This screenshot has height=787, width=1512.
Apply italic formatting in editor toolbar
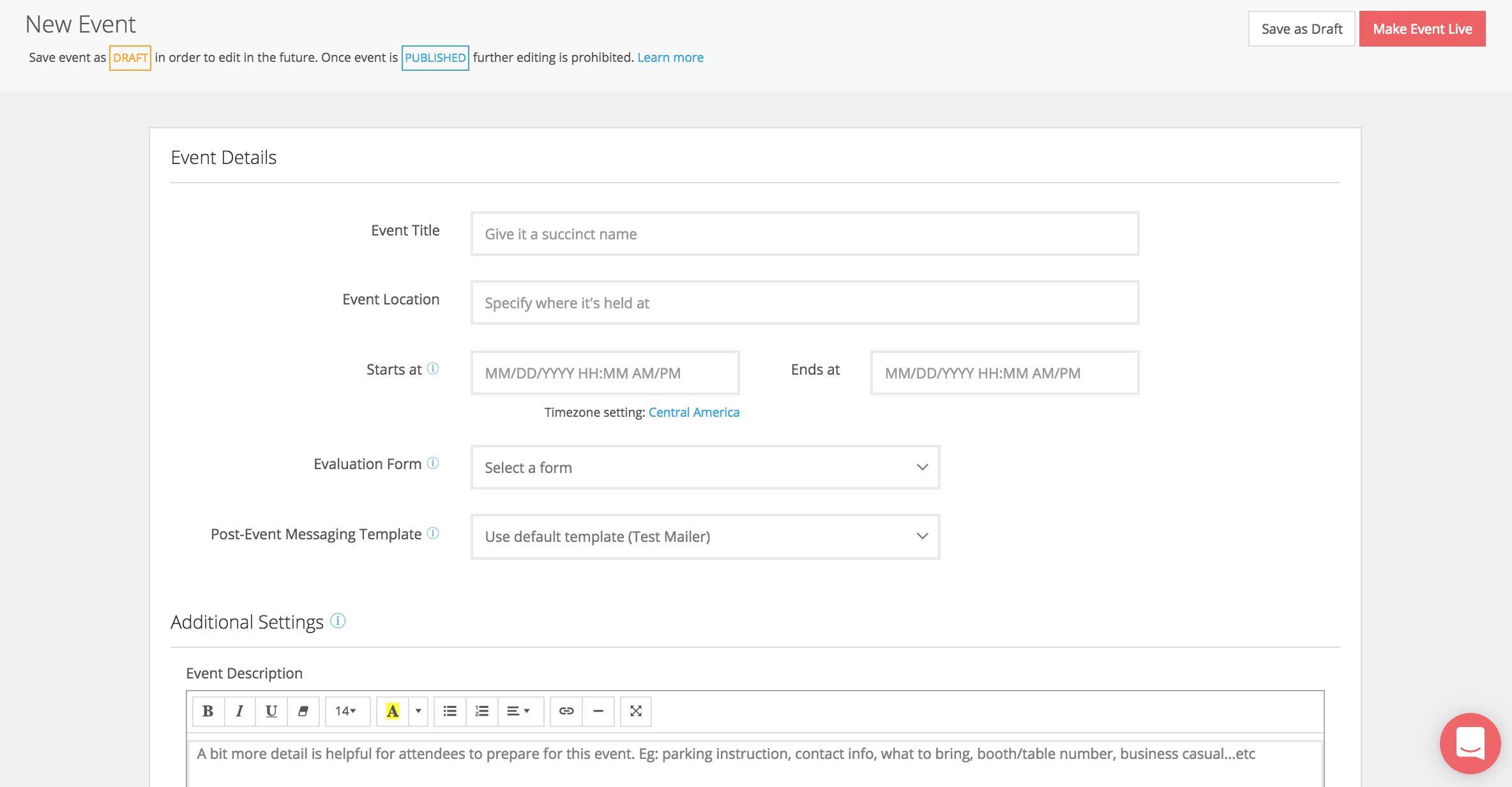[x=239, y=711]
